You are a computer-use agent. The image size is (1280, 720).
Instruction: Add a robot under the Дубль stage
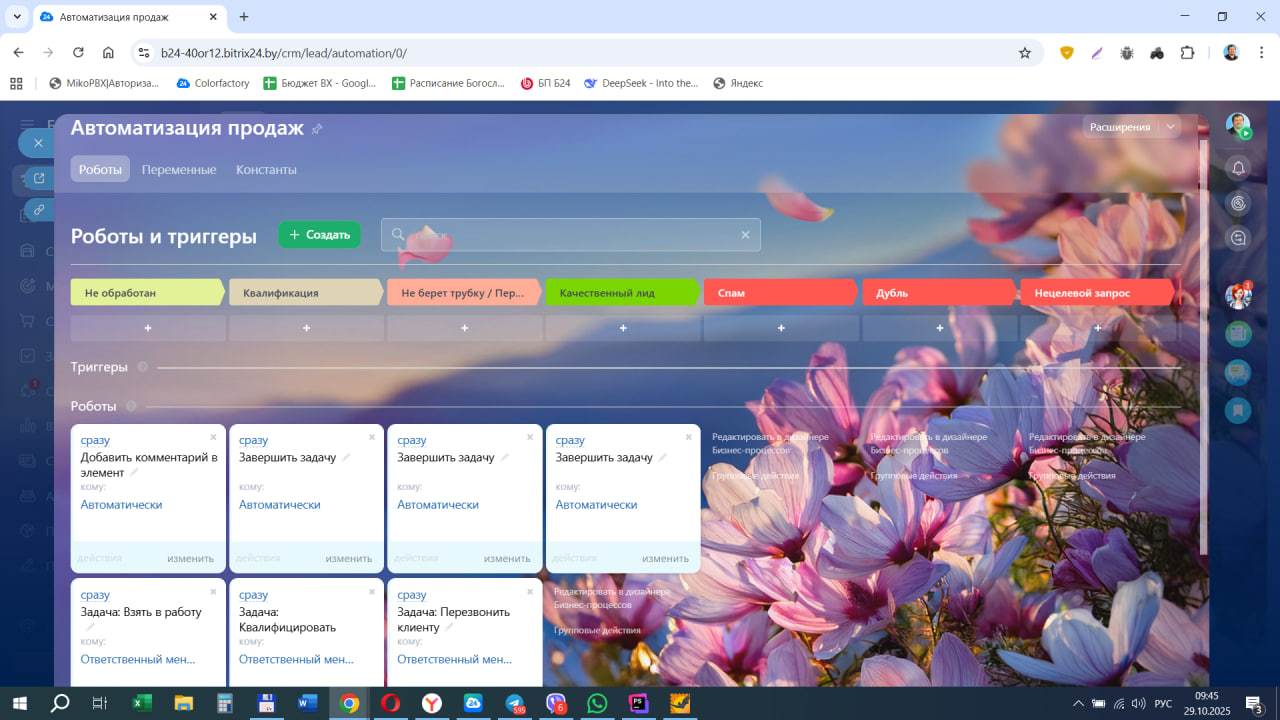point(940,328)
